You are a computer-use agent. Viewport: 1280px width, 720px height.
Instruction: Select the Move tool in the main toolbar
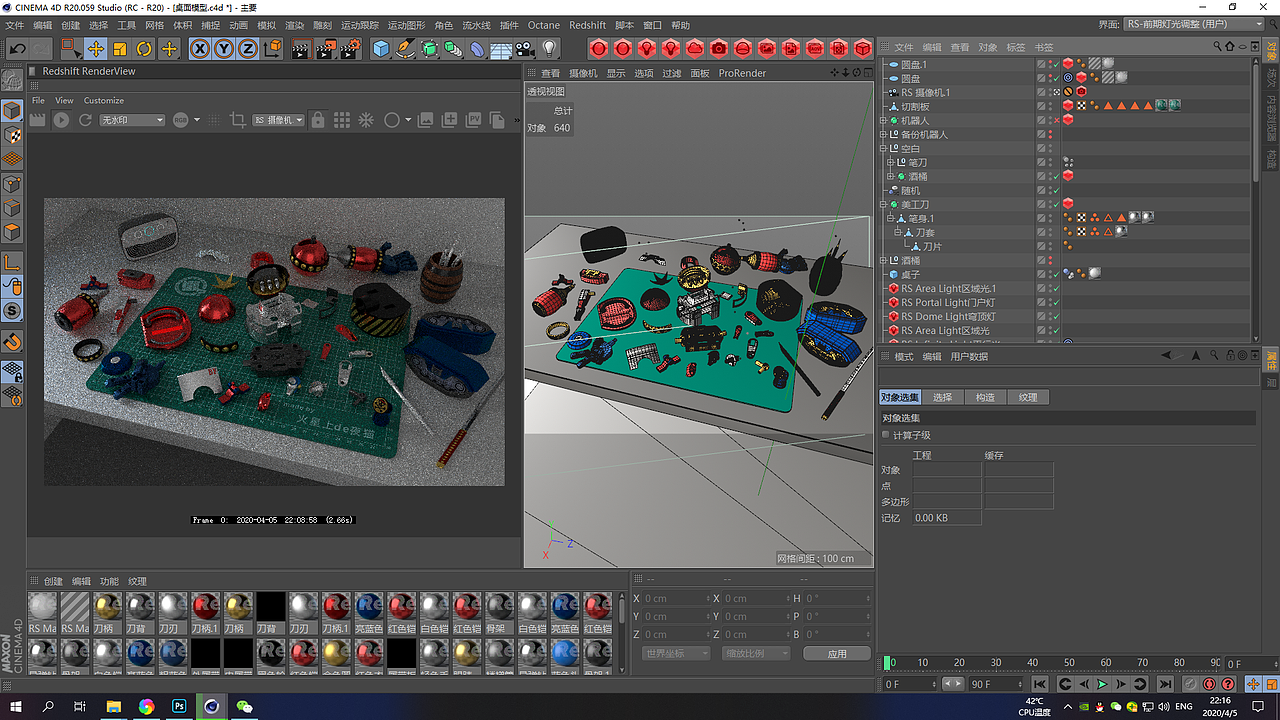click(x=93, y=46)
